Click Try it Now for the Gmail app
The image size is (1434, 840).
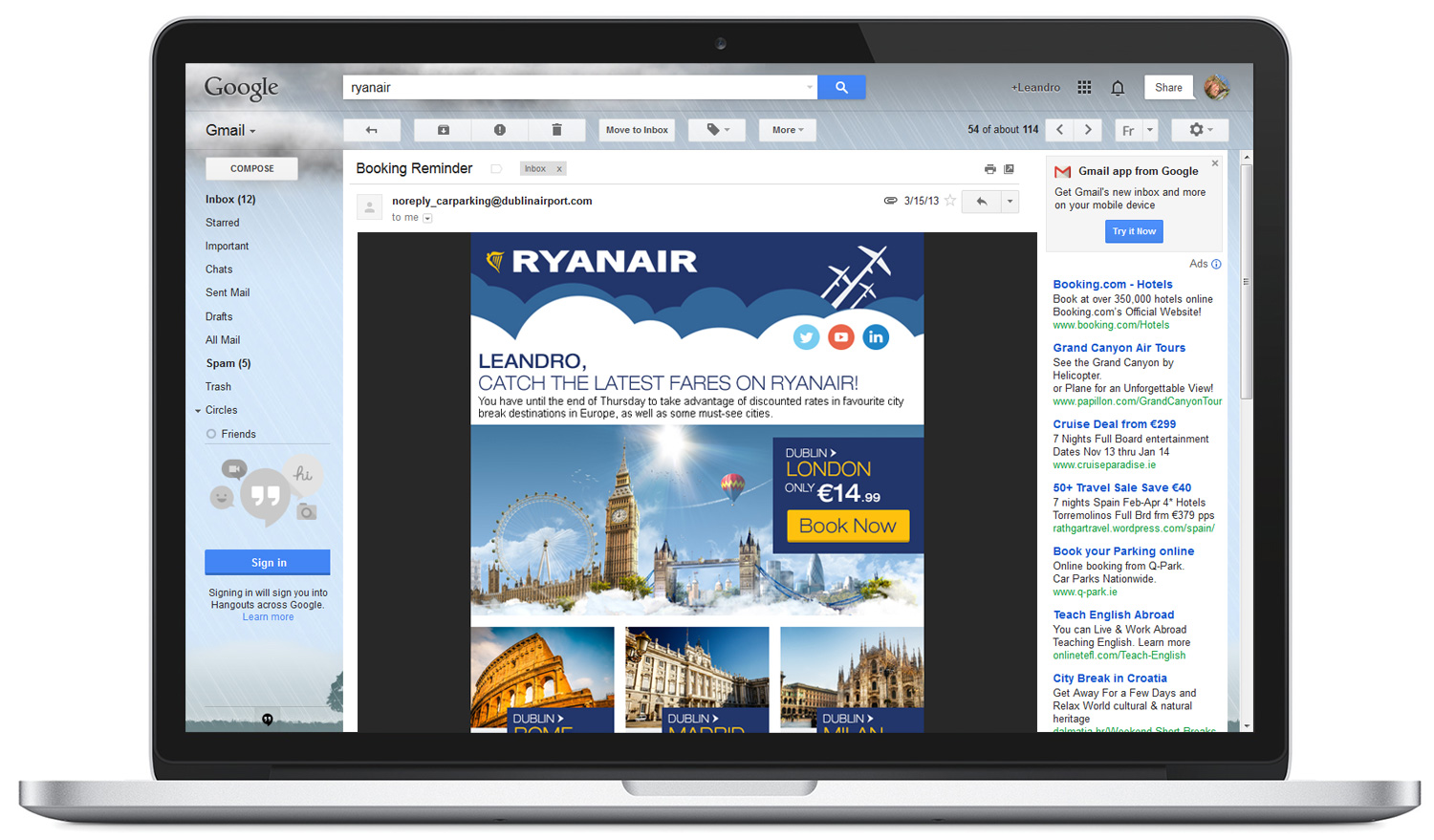[1134, 231]
